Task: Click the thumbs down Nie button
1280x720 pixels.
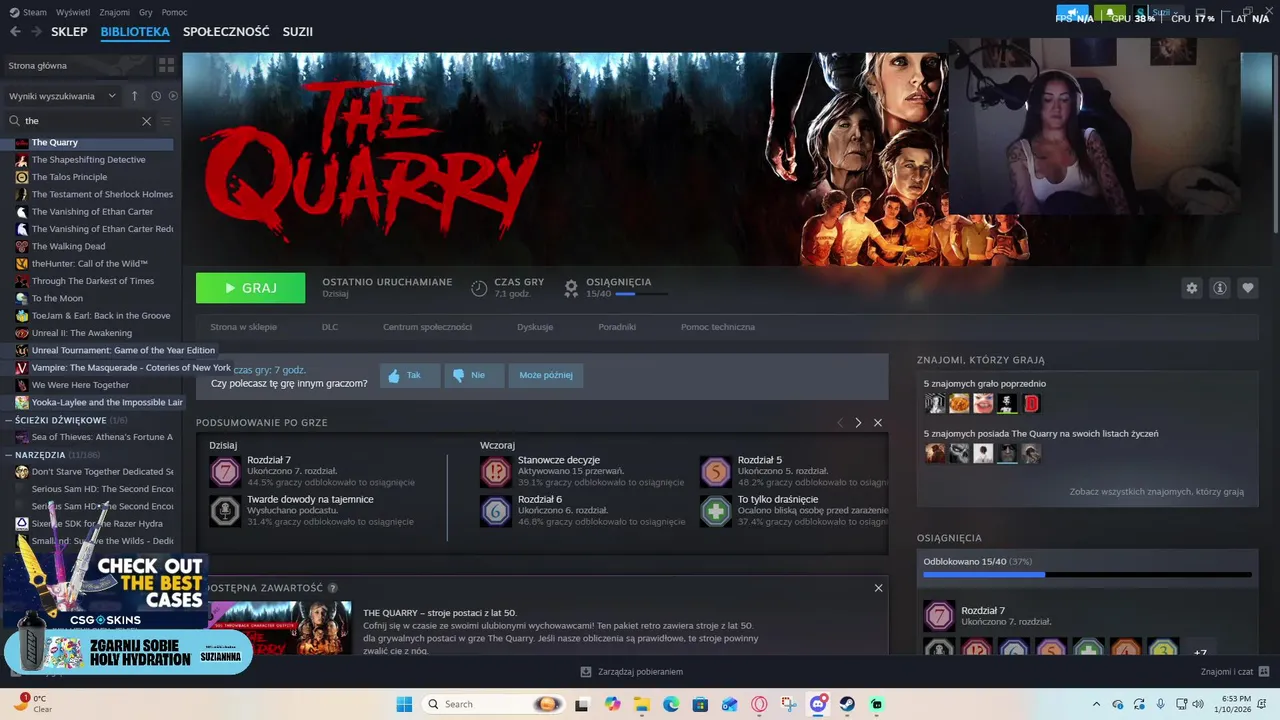Action: click(x=474, y=375)
